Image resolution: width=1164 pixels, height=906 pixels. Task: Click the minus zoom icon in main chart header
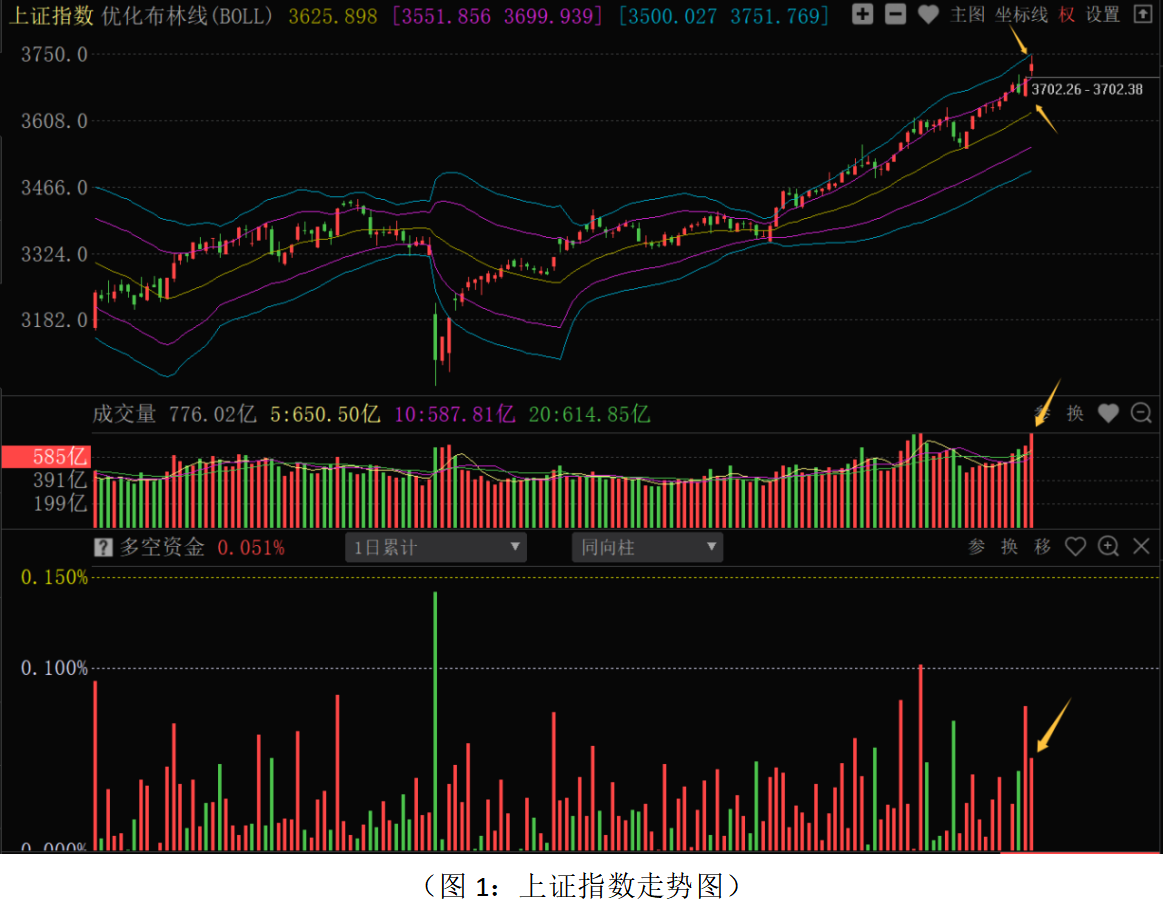895,14
